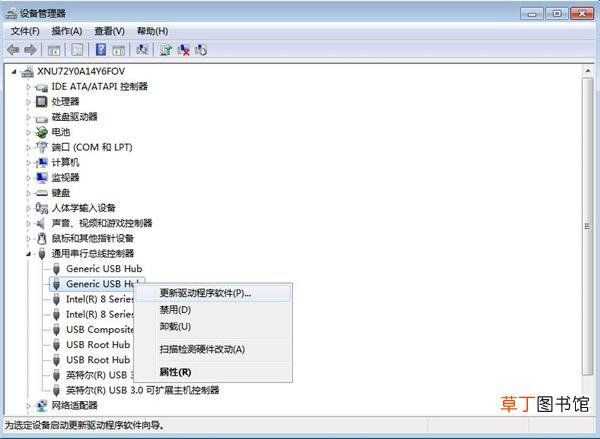Viewport: 600px width, 439px height.
Task: Click the 磁盘驱动器 disk drive icon
Action: [41, 118]
